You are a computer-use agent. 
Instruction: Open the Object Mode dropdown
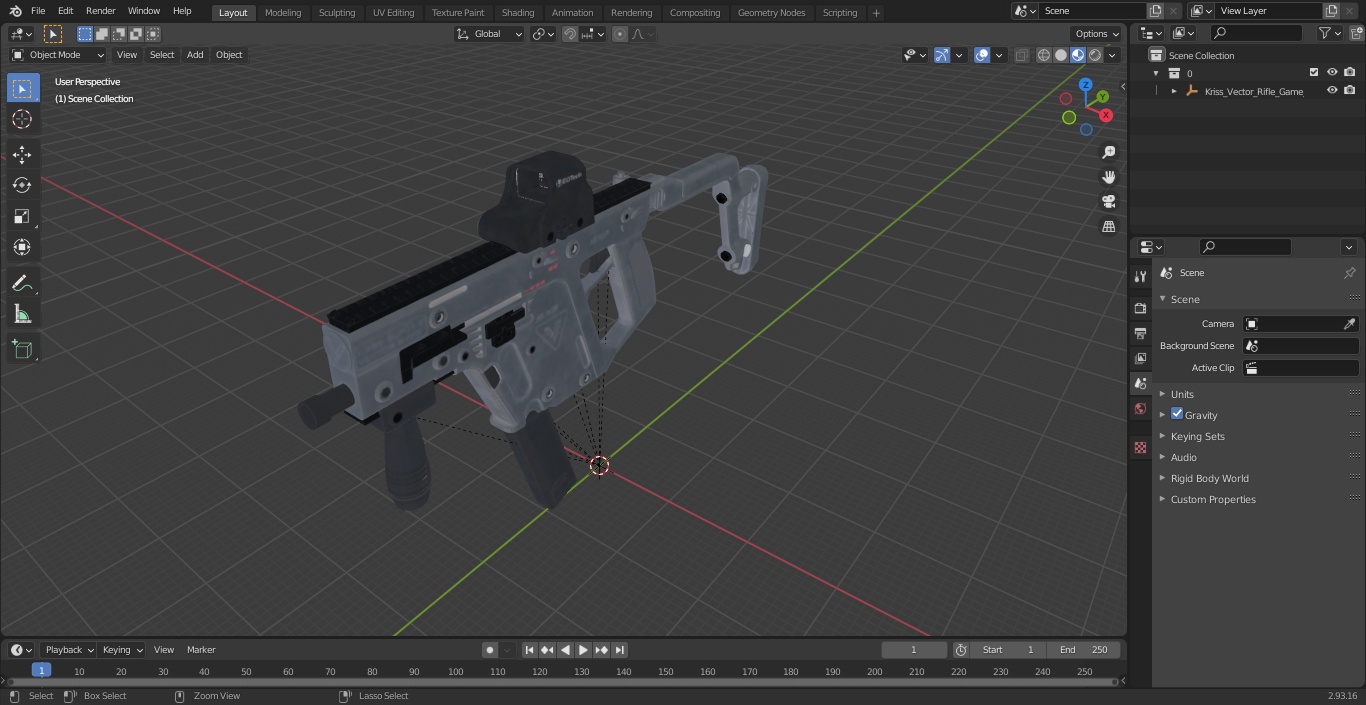click(x=58, y=55)
